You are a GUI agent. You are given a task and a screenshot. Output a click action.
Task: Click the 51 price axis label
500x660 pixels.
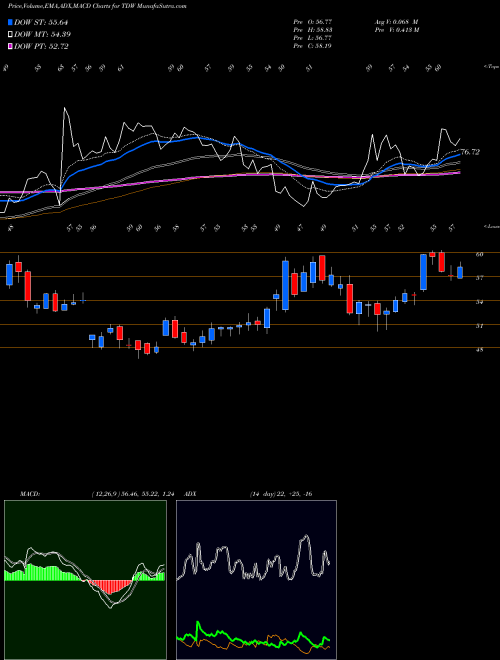pyautogui.click(x=479, y=325)
